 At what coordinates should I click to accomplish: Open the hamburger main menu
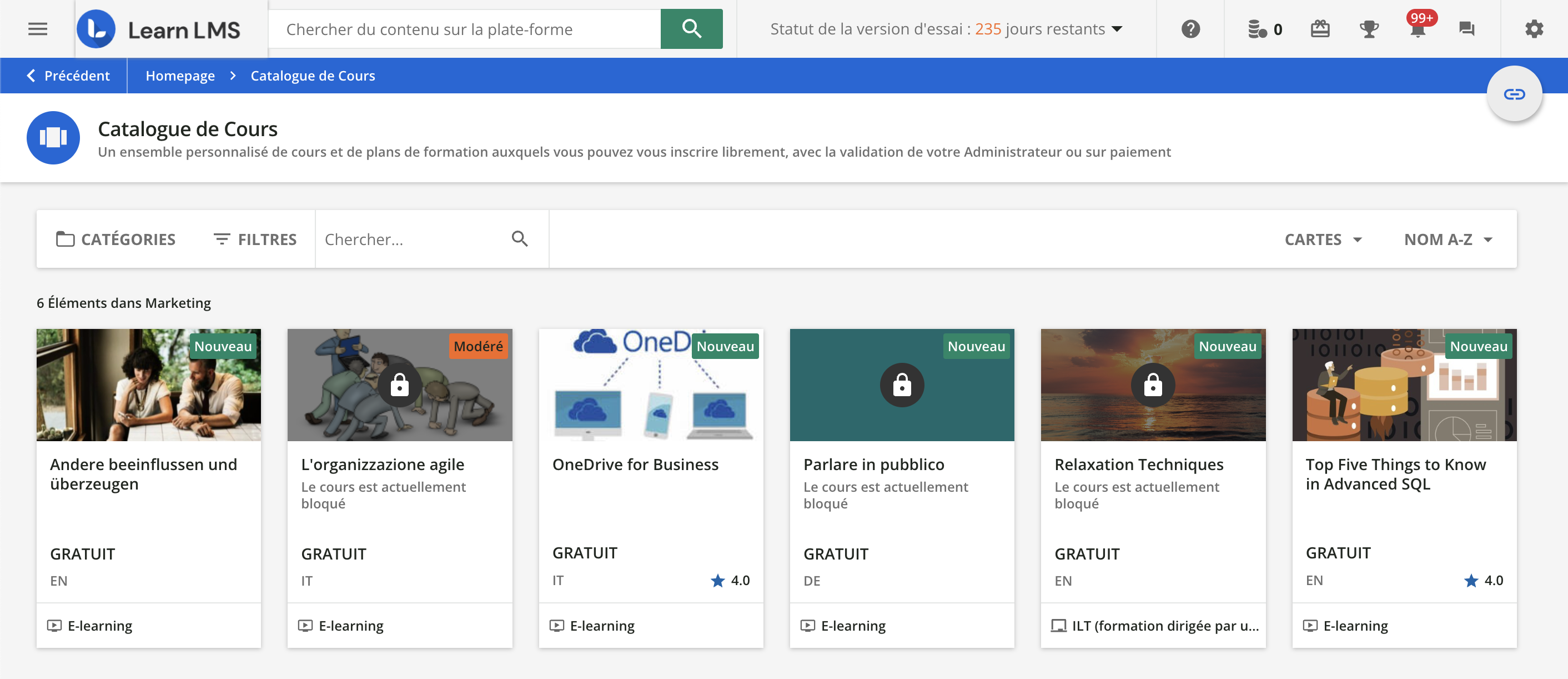tap(38, 29)
